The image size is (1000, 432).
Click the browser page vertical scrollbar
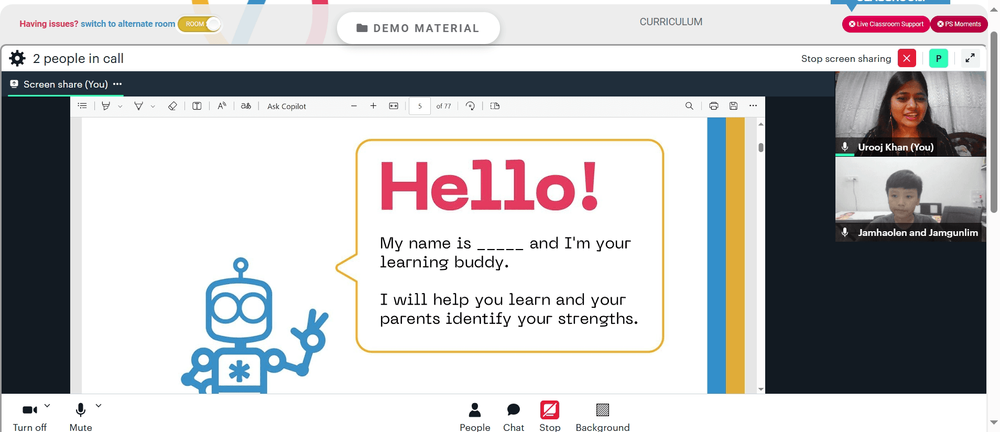click(x=994, y=121)
